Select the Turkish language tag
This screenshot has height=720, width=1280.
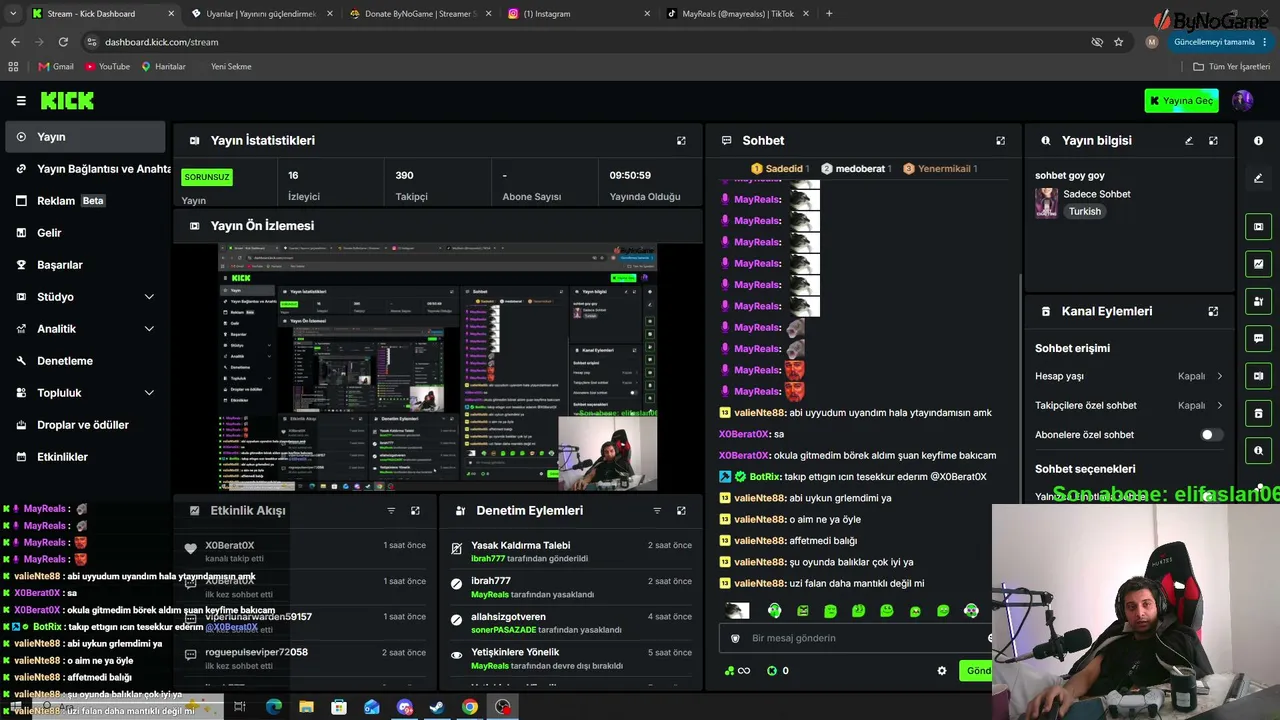click(x=1084, y=212)
